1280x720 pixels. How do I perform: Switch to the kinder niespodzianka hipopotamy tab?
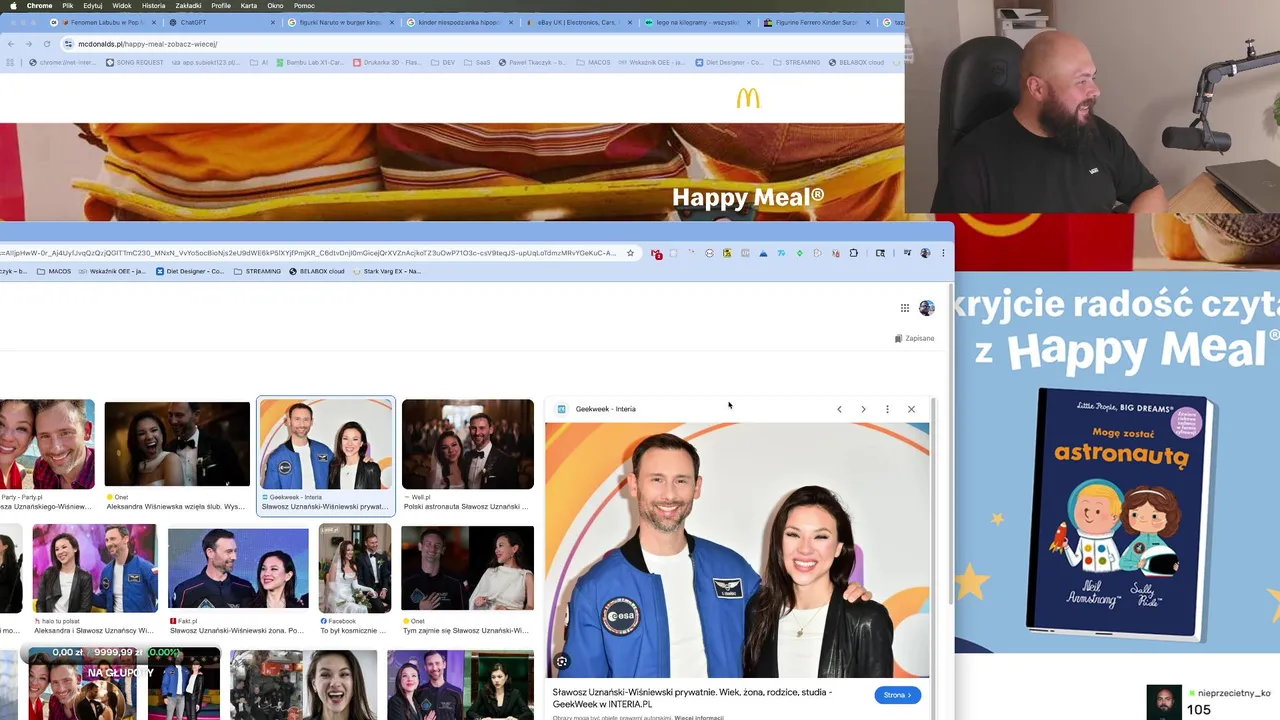click(x=458, y=22)
